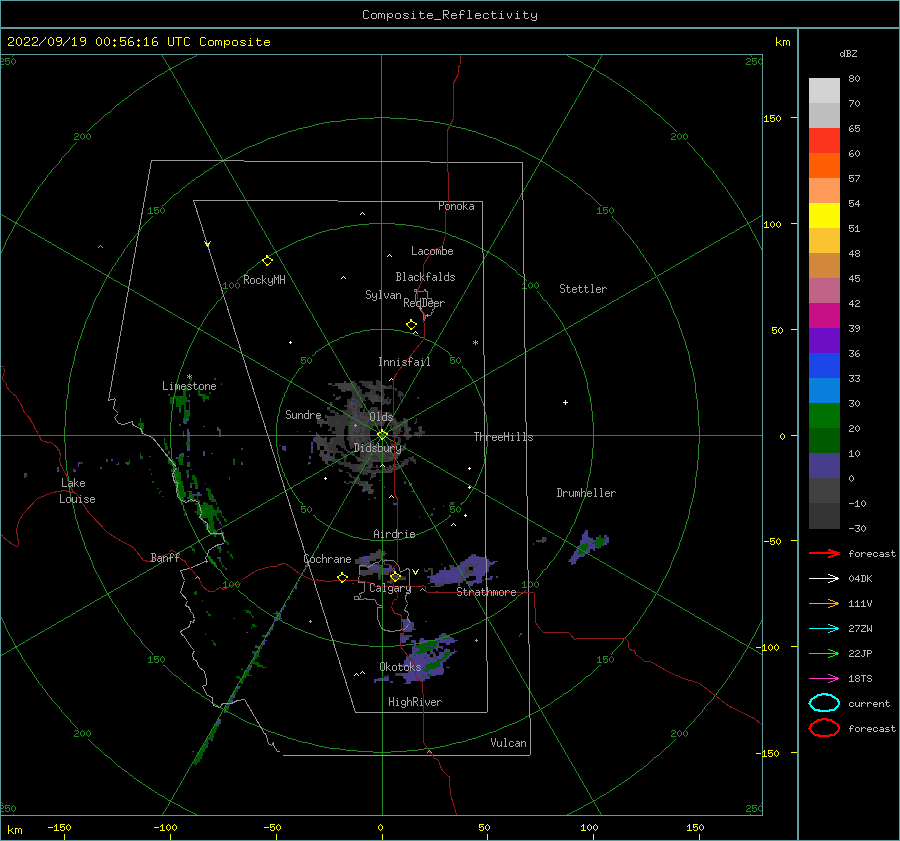Click the Lake Louise label

tap(77, 491)
